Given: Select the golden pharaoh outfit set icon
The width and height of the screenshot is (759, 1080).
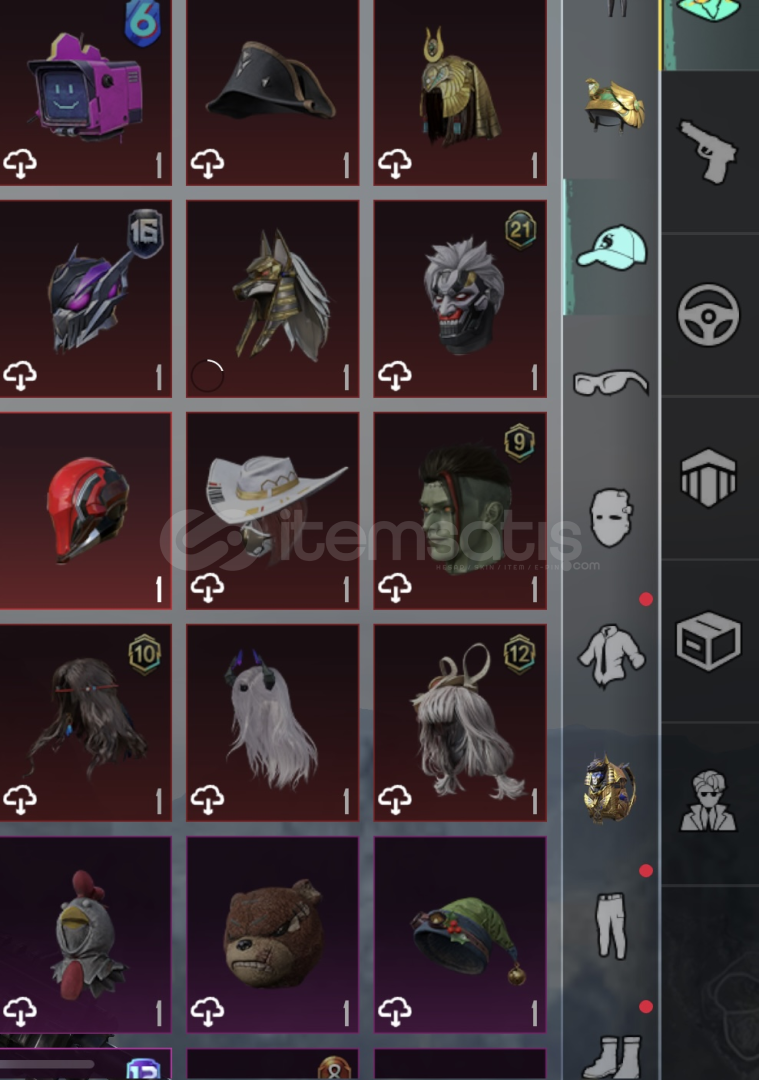Looking at the screenshot, I should [x=610, y=789].
